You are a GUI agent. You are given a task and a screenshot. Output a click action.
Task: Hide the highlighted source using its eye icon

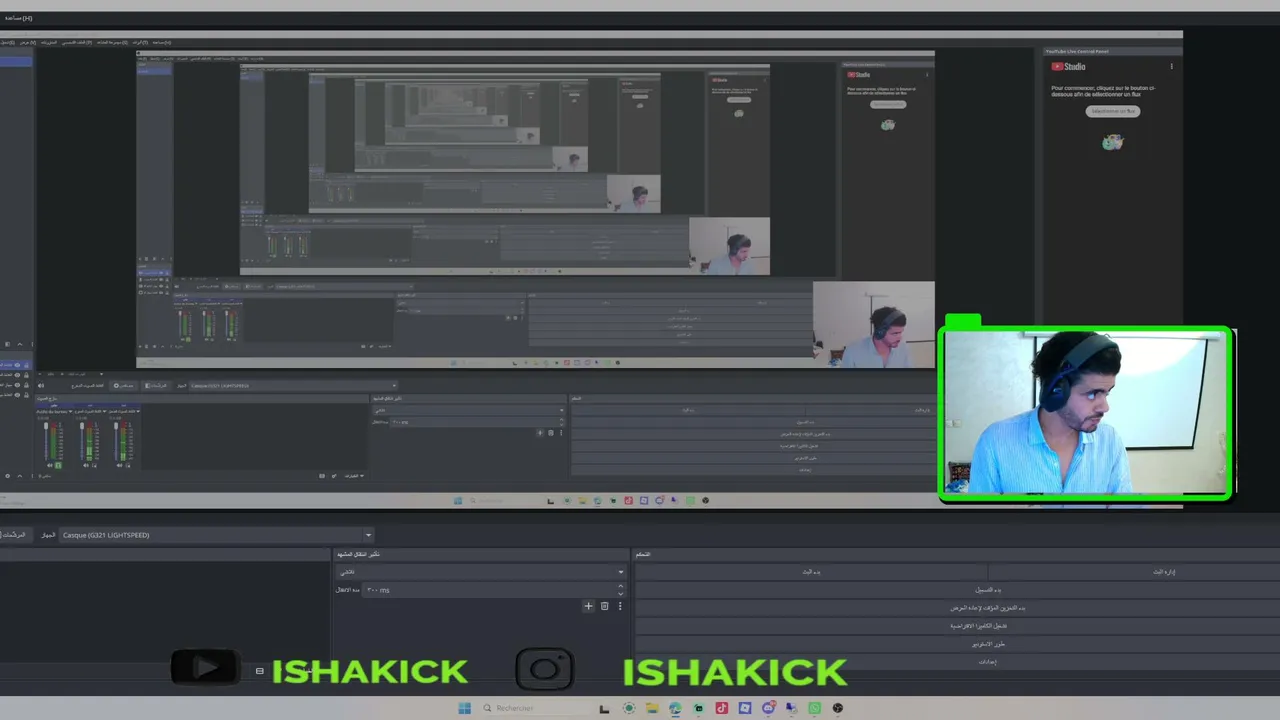pyautogui.click(x=17, y=366)
